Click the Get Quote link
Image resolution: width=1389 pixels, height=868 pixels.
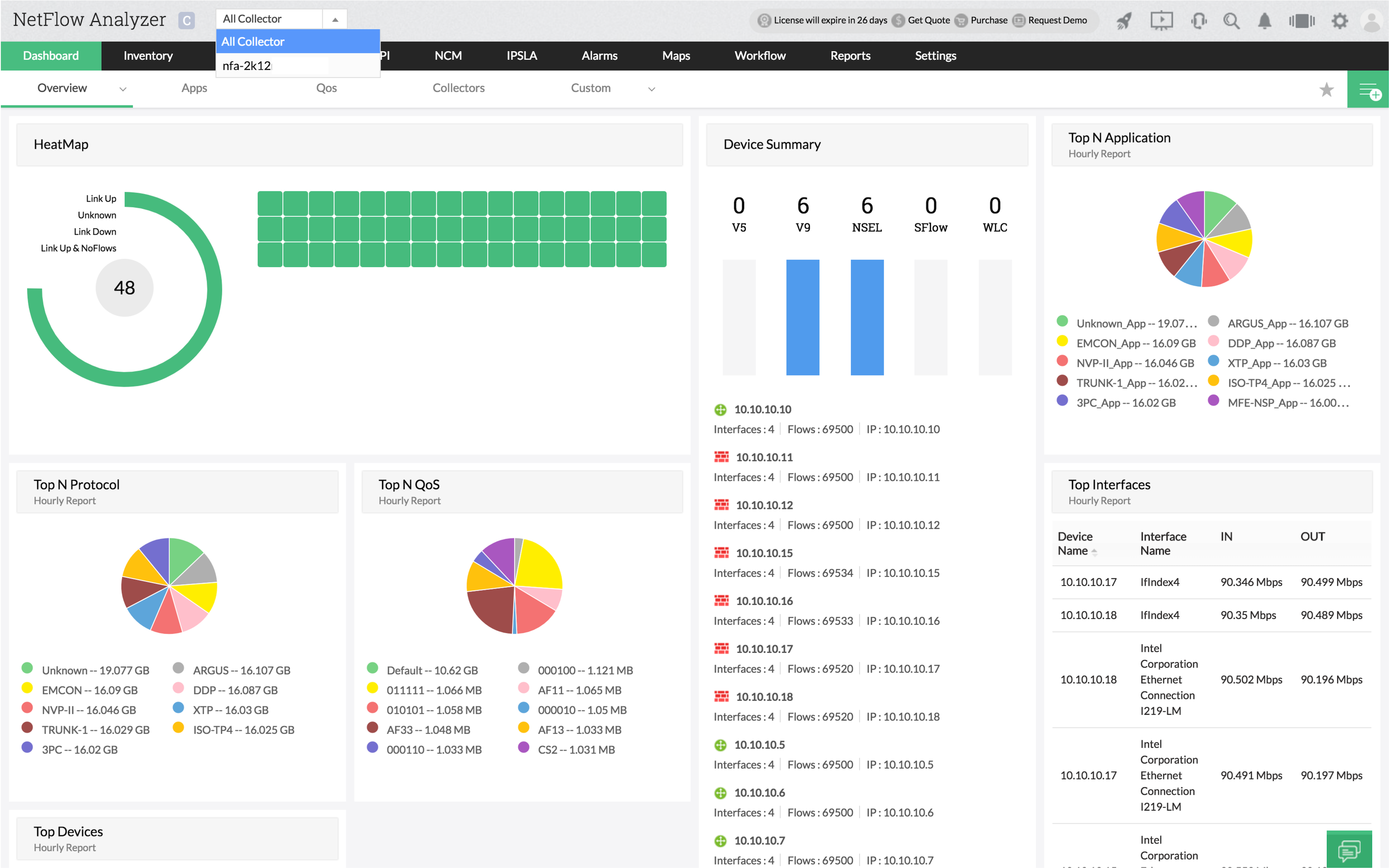pyautogui.click(x=928, y=20)
